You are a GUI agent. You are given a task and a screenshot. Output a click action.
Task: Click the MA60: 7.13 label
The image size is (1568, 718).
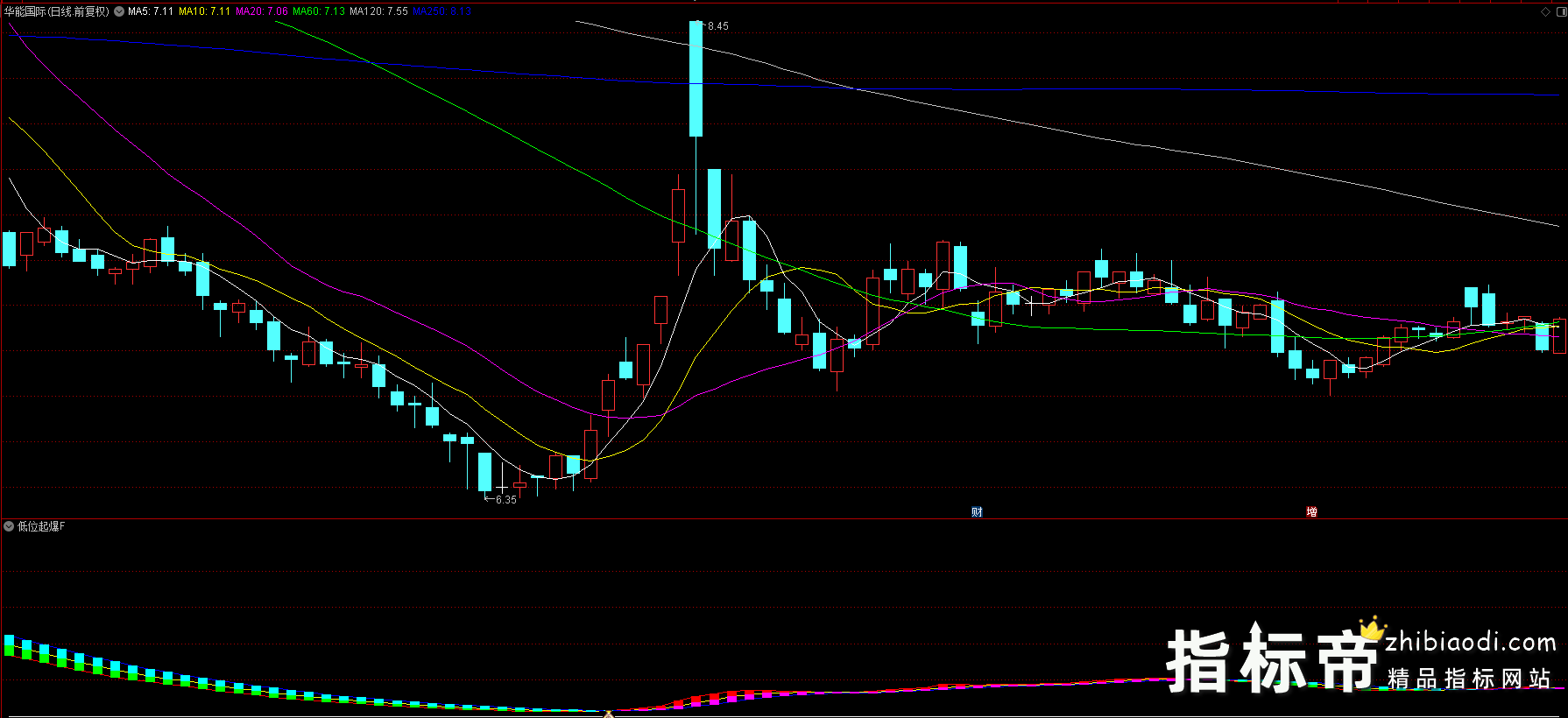coord(319,11)
